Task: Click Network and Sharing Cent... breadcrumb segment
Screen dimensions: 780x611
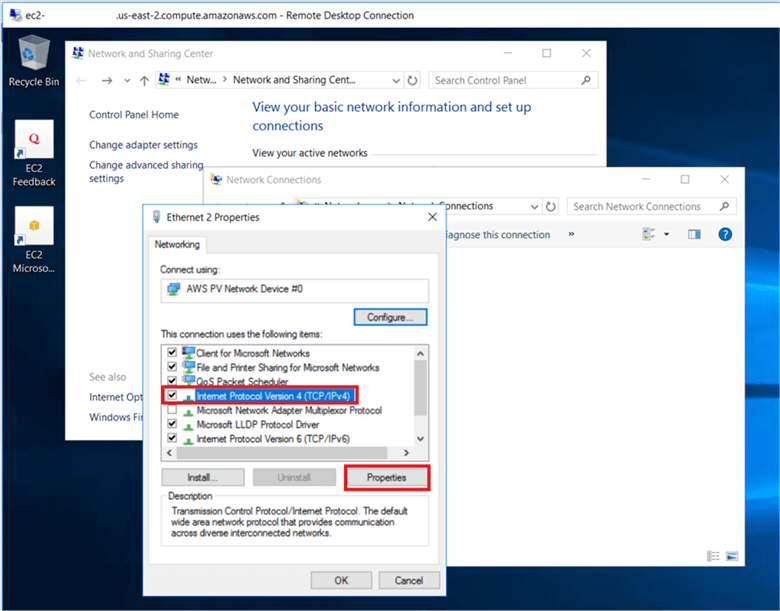Action: [x=294, y=80]
